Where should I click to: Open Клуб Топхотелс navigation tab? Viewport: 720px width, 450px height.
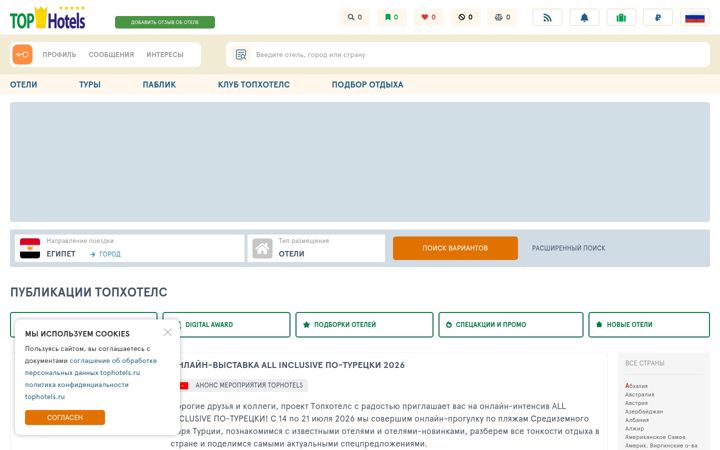click(253, 84)
